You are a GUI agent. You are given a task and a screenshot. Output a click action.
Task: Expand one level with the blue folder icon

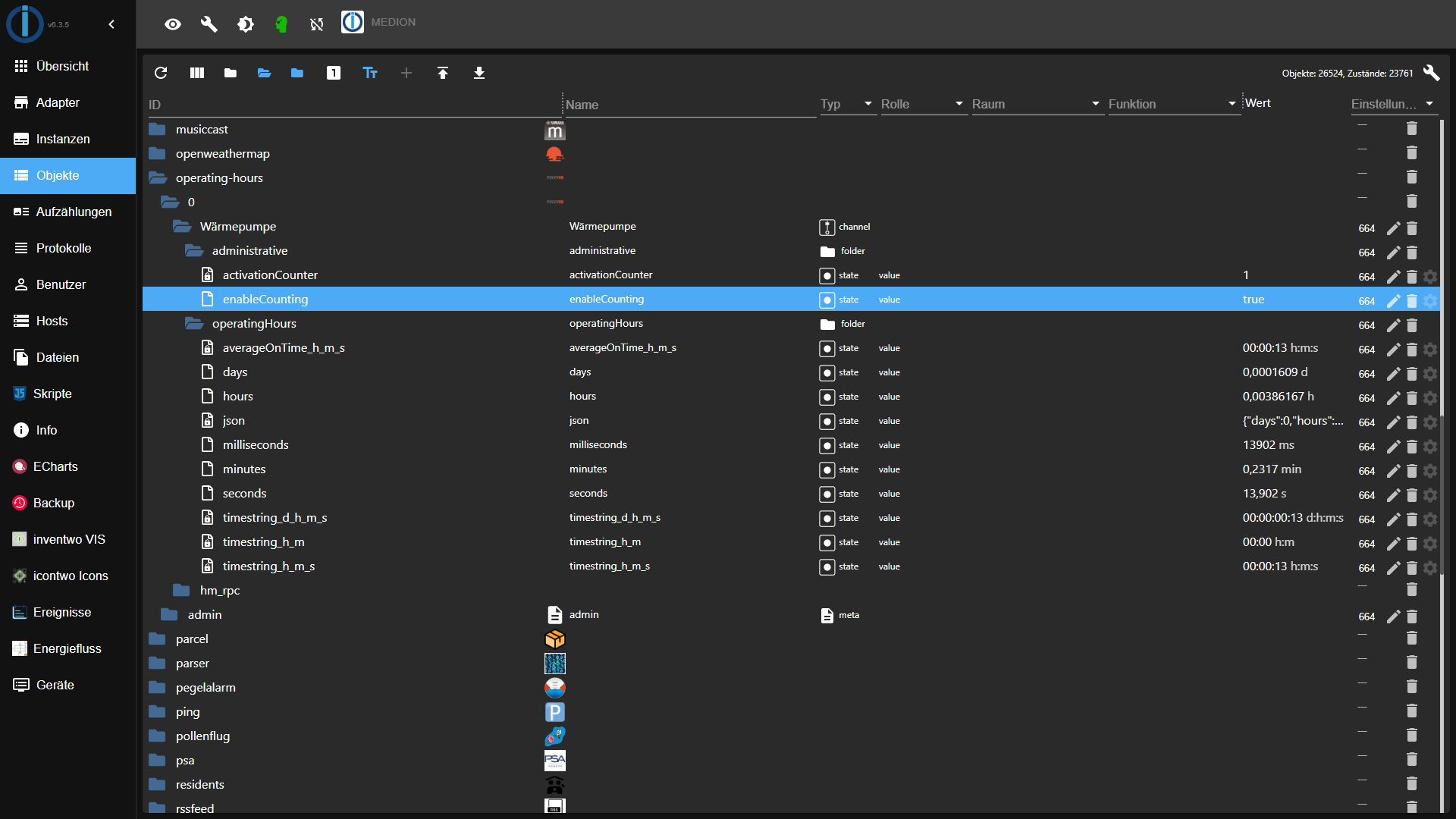[x=297, y=73]
